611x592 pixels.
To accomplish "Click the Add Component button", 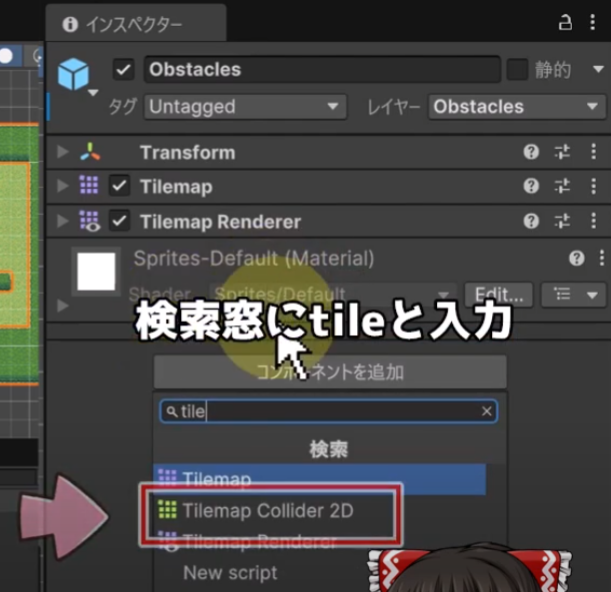I will pos(330,372).
